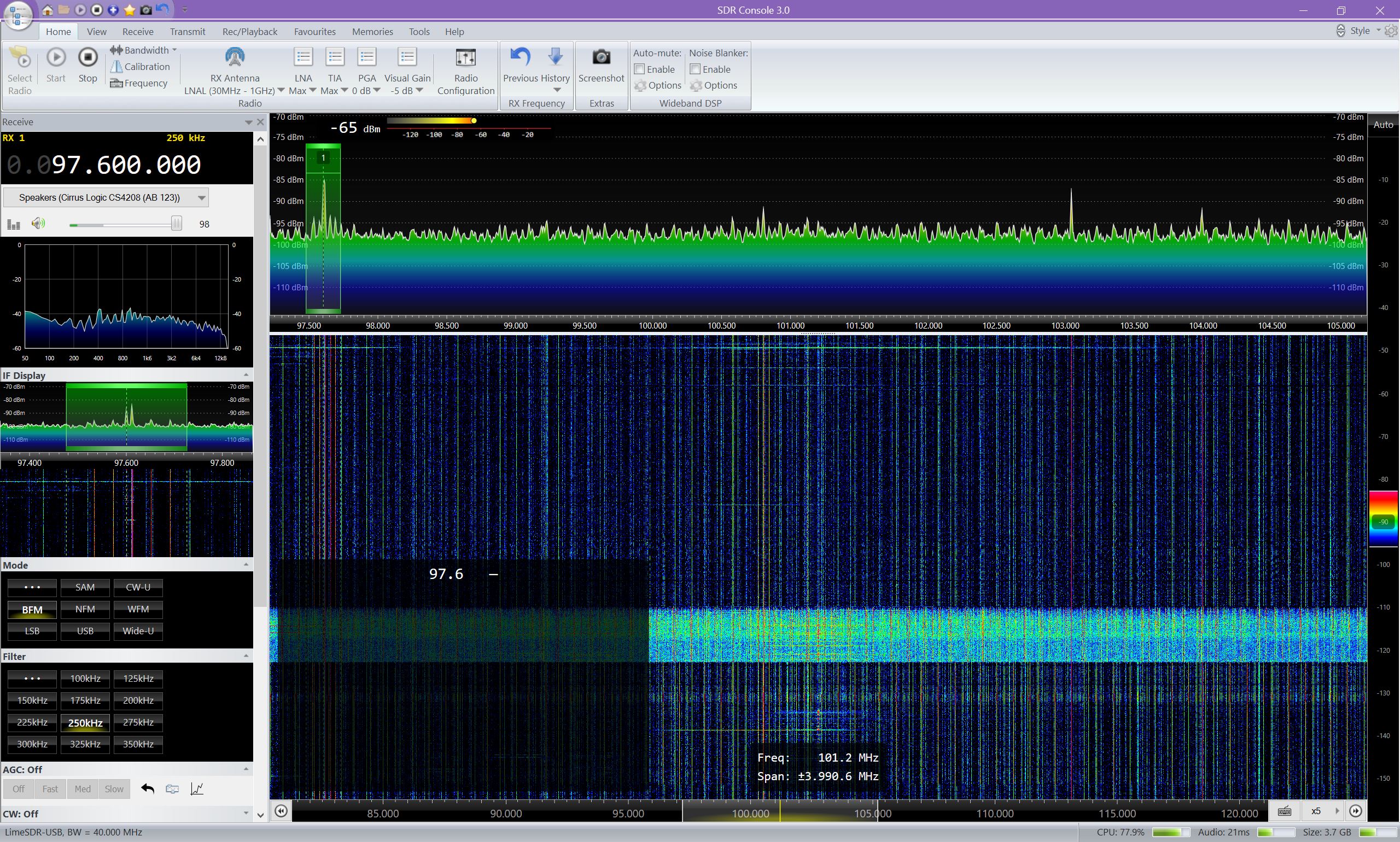Viewport: 1400px width, 842px height.
Task: Click left scroll arrow on frequency bar
Action: (x=281, y=811)
